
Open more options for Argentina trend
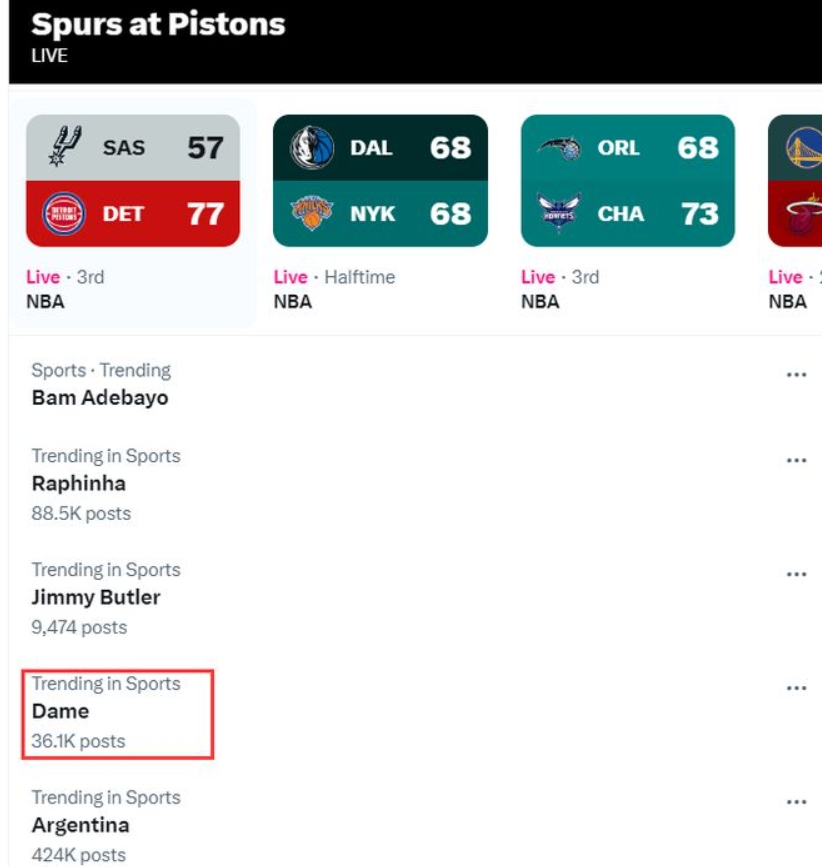(796, 803)
